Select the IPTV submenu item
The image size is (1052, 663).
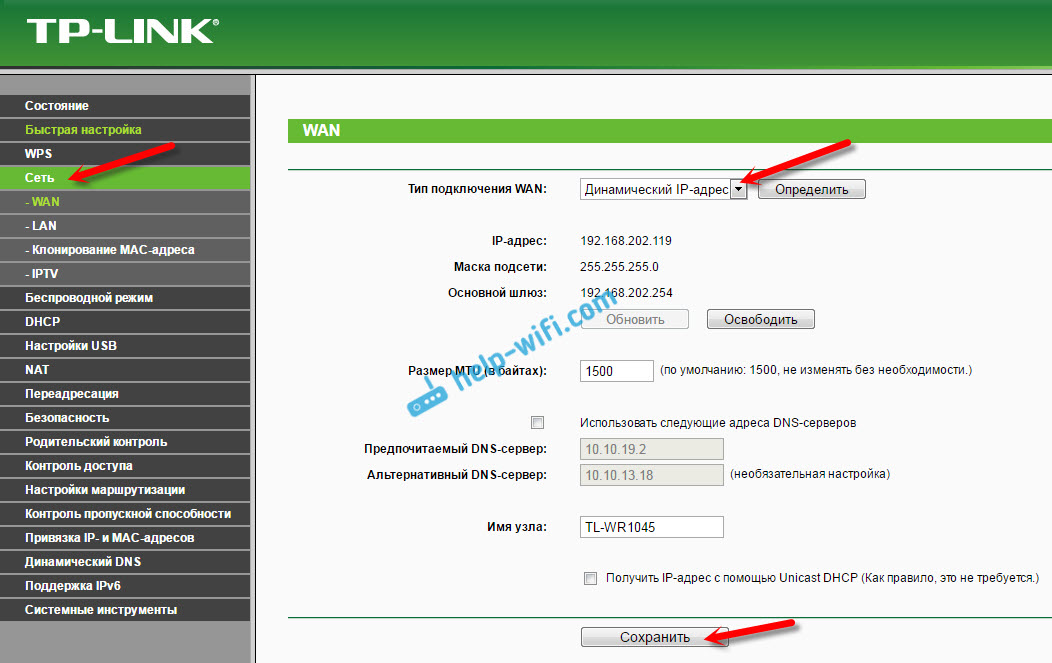click(x=45, y=274)
